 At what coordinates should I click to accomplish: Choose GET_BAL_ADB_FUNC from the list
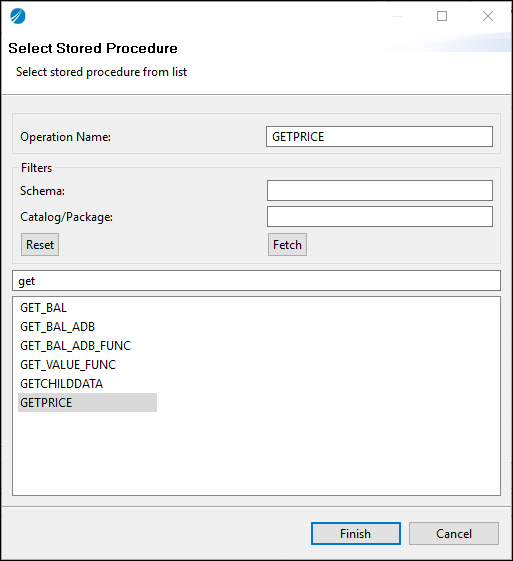coord(75,346)
